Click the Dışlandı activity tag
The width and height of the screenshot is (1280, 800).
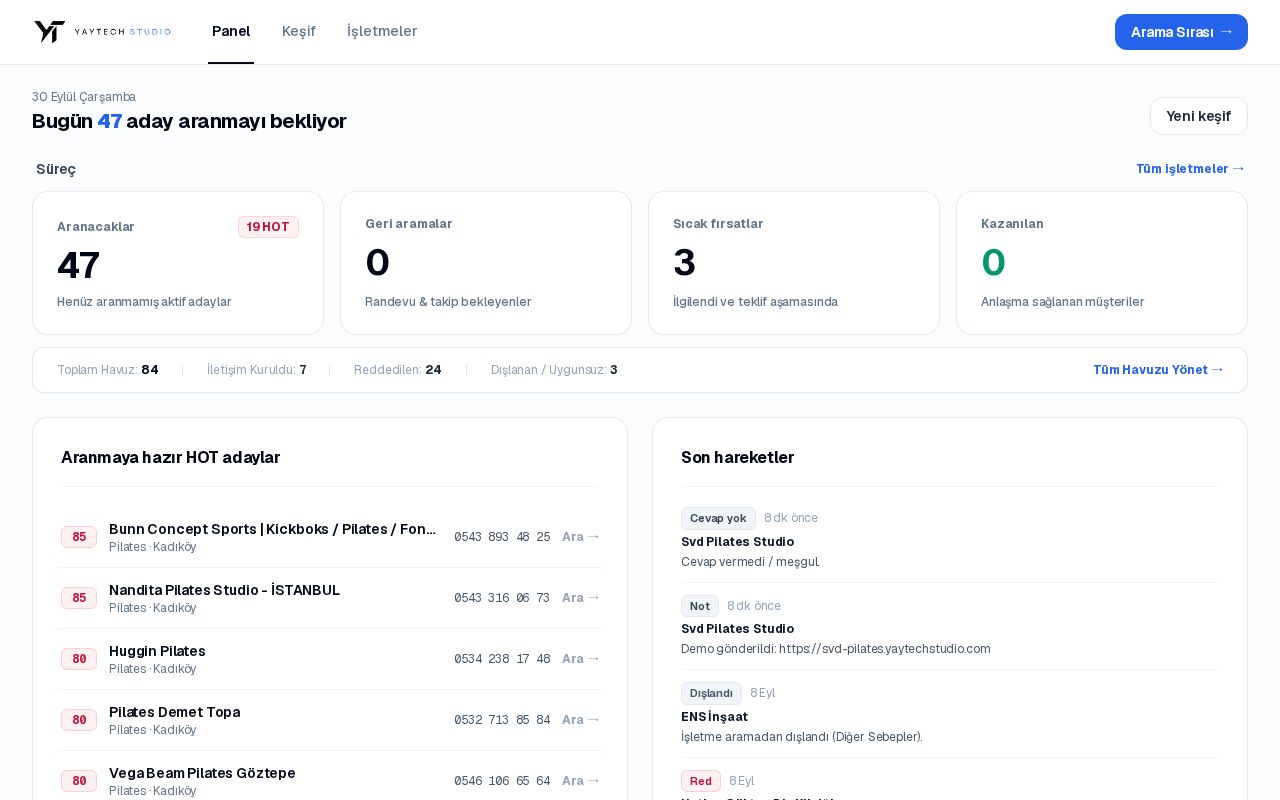[711, 693]
